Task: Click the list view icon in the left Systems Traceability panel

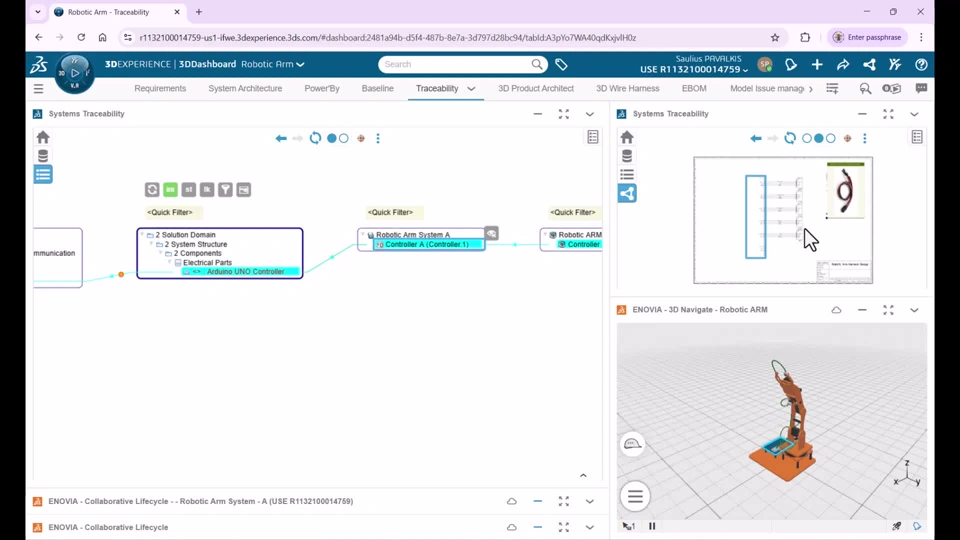Action: point(43,174)
